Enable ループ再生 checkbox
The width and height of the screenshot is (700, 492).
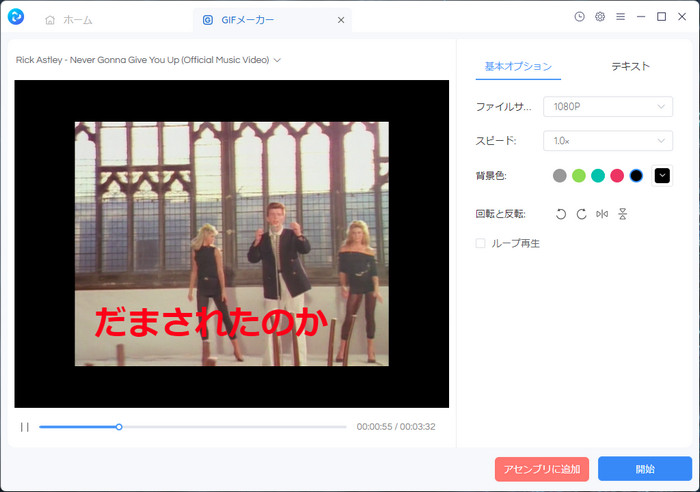point(481,243)
